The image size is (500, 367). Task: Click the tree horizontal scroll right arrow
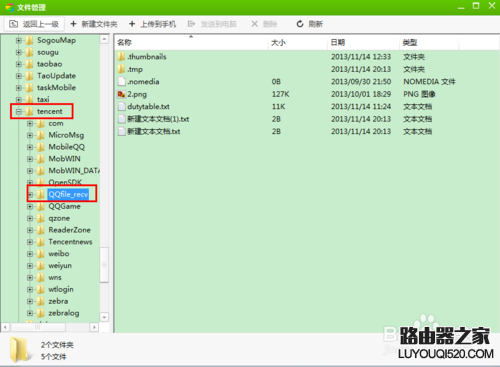pyautogui.click(x=94, y=327)
